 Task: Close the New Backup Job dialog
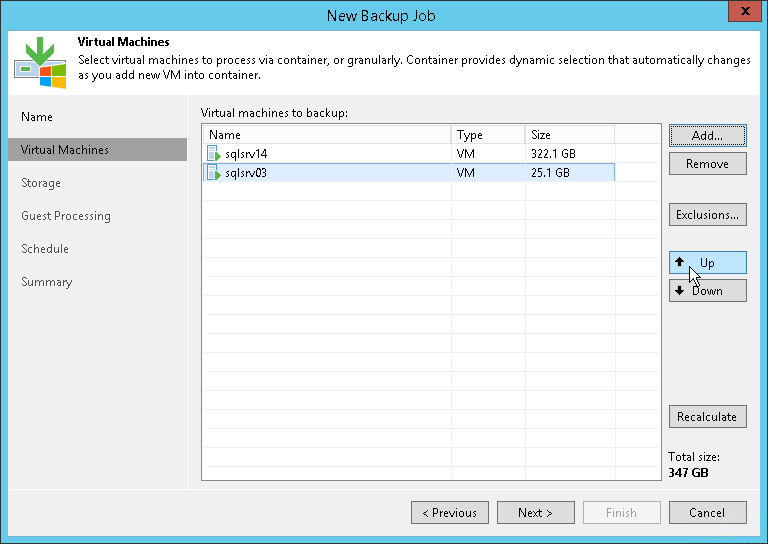point(741,13)
